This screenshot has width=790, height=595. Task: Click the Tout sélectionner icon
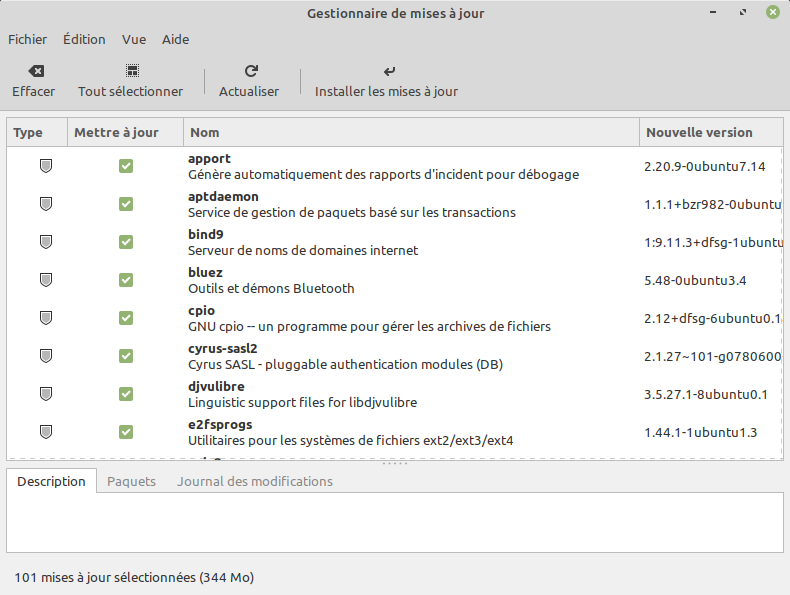click(x=131, y=71)
